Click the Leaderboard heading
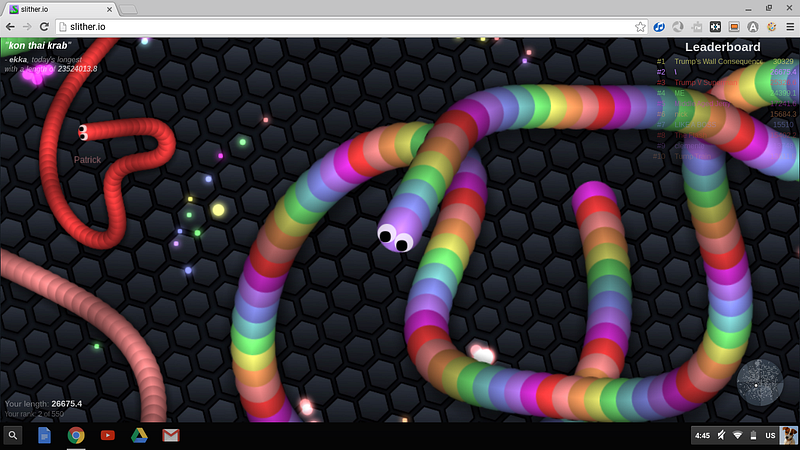Screen dimensions: 800x450 (x=722, y=47)
